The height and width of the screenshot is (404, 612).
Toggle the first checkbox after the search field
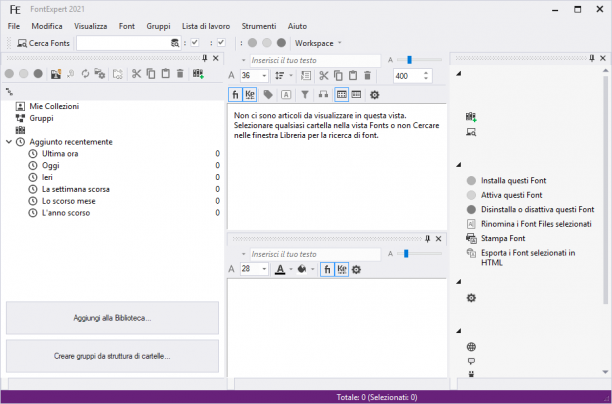click(195, 43)
